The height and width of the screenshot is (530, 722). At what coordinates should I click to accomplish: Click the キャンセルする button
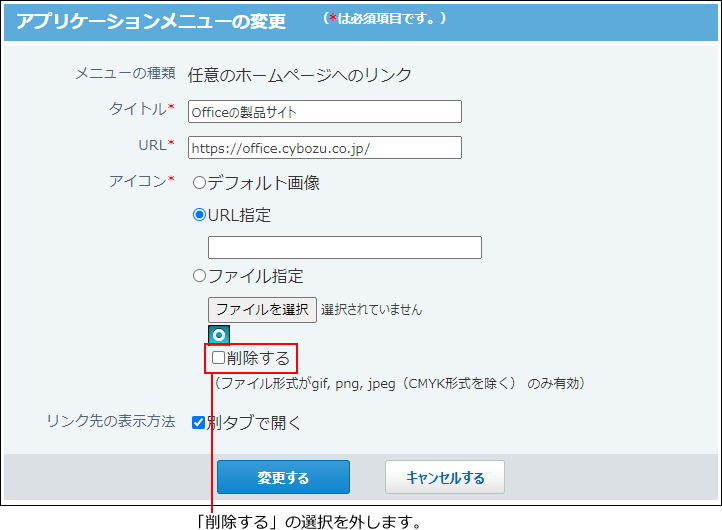coord(445,478)
